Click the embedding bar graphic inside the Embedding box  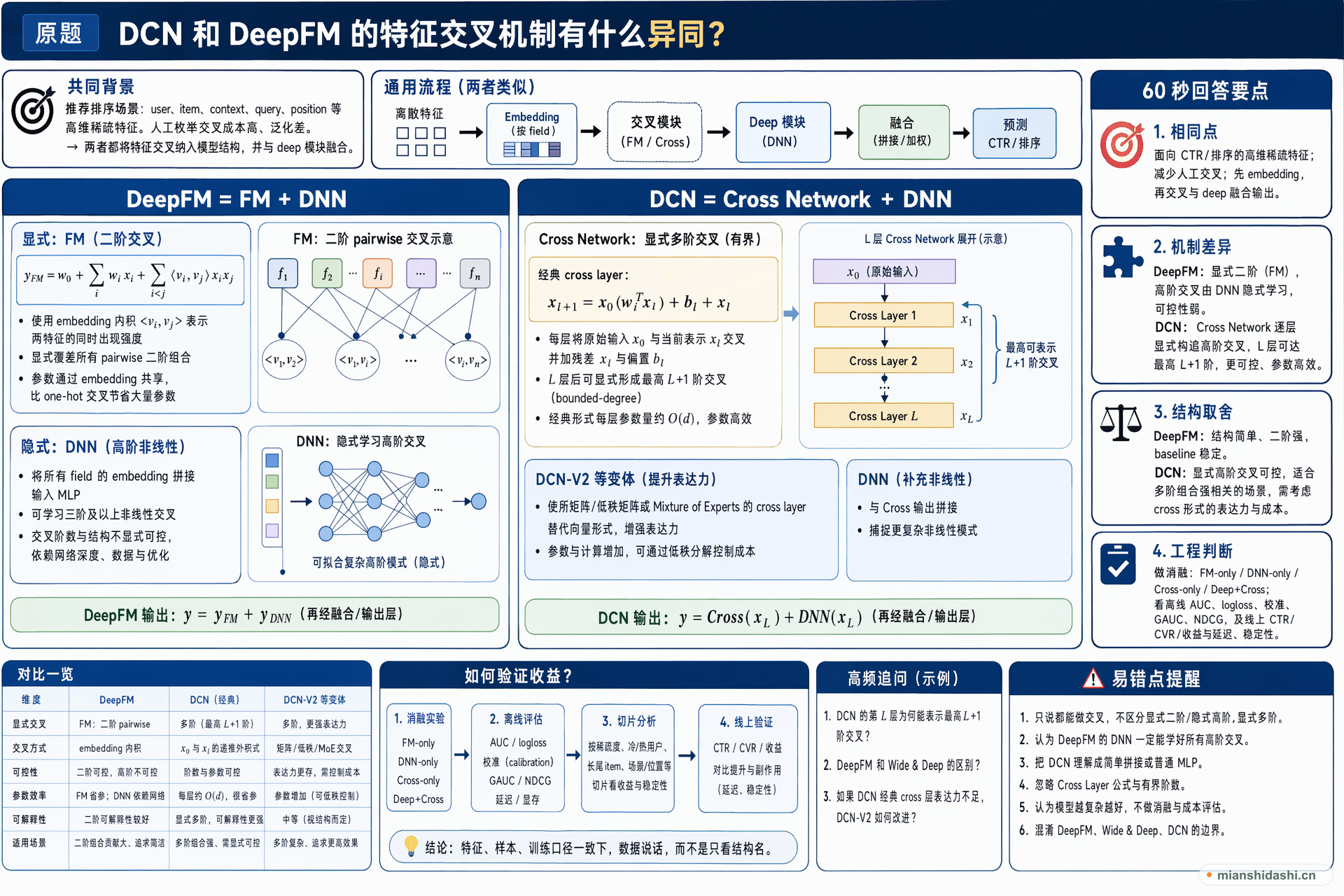pyautogui.click(x=532, y=149)
